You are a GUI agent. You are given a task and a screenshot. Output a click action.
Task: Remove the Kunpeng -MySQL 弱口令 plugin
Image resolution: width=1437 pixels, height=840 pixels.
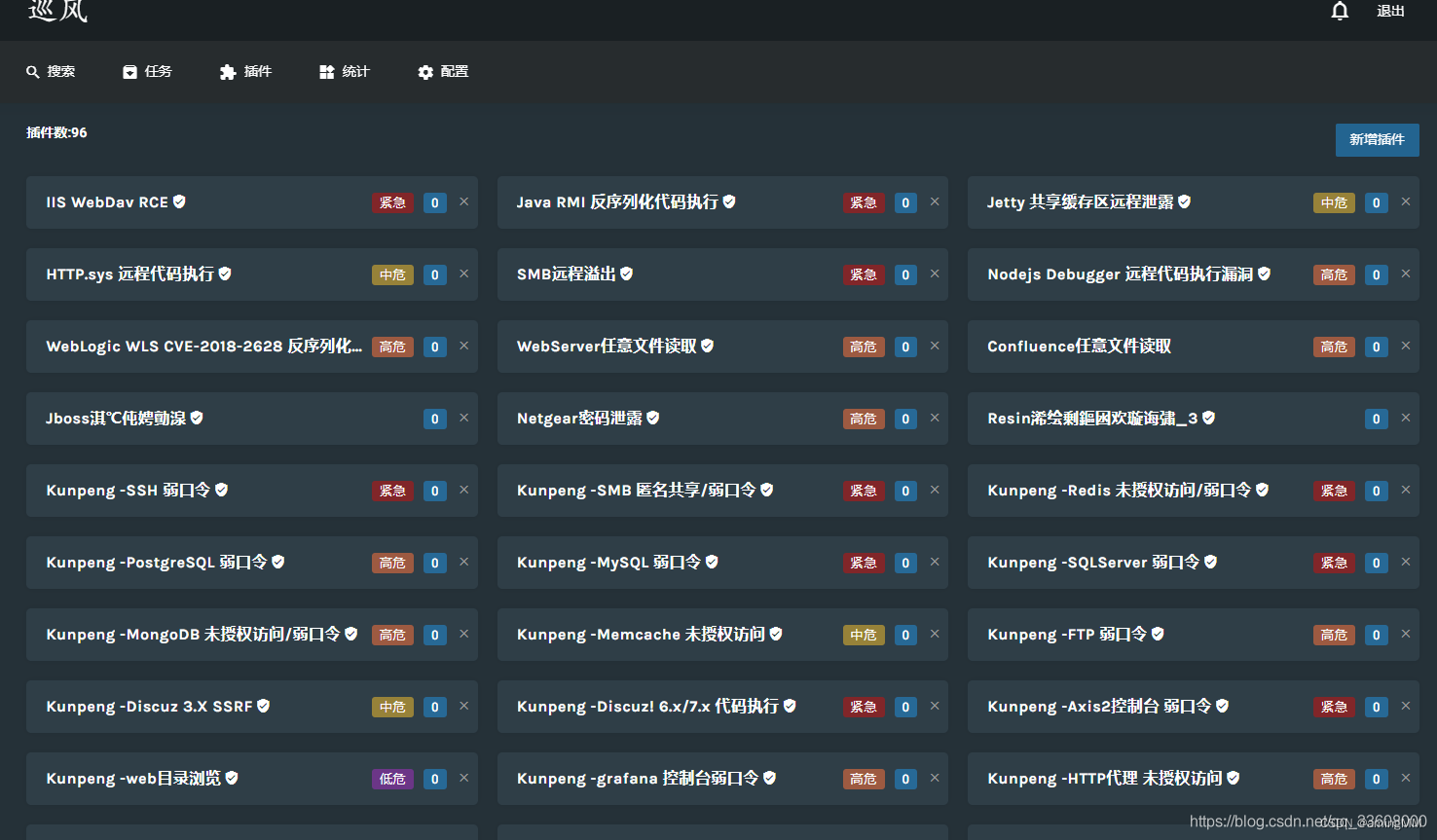pyautogui.click(x=935, y=562)
